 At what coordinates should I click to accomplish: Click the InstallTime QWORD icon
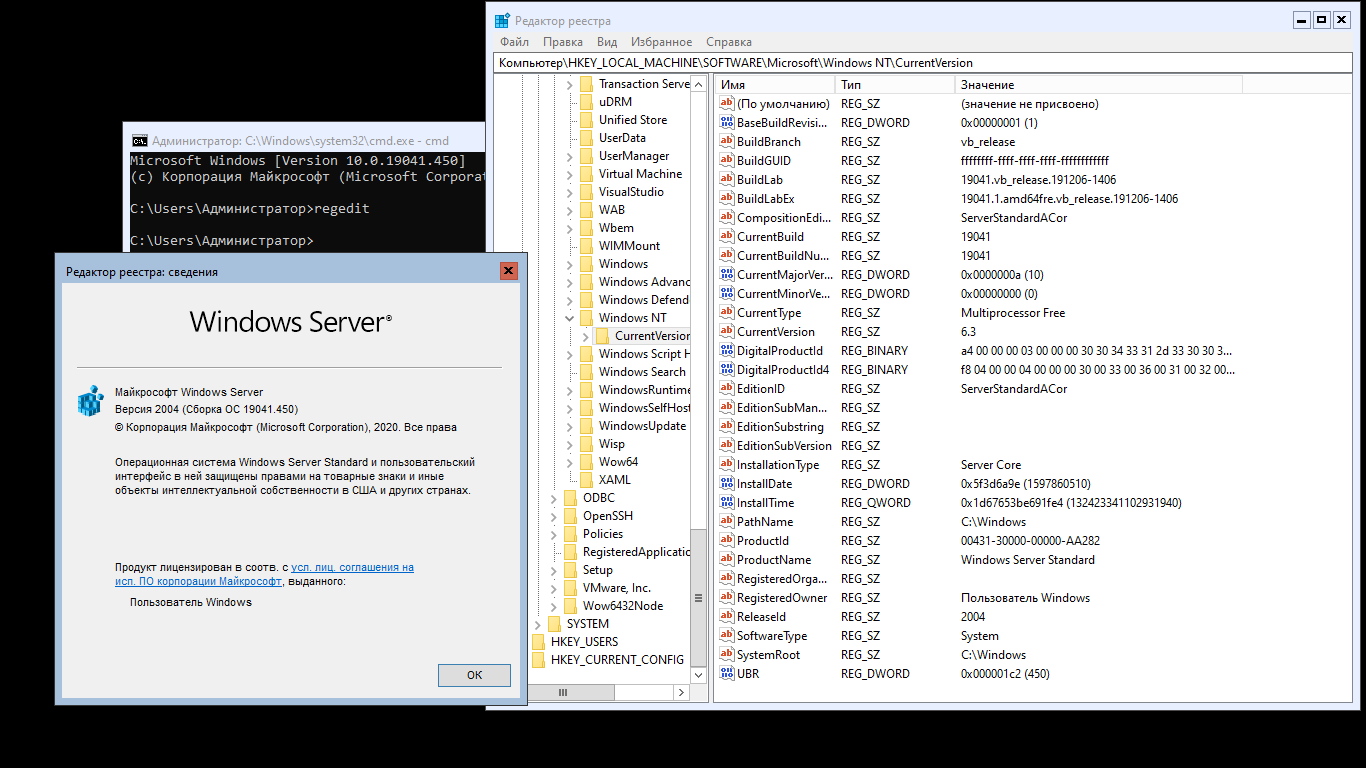pyautogui.click(x=727, y=503)
